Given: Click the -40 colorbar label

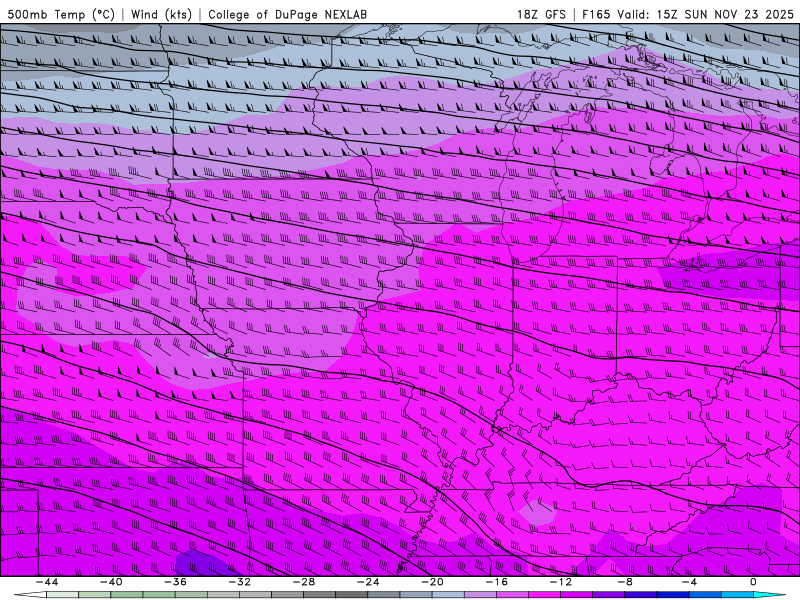Looking at the screenshot, I should (111, 582).
